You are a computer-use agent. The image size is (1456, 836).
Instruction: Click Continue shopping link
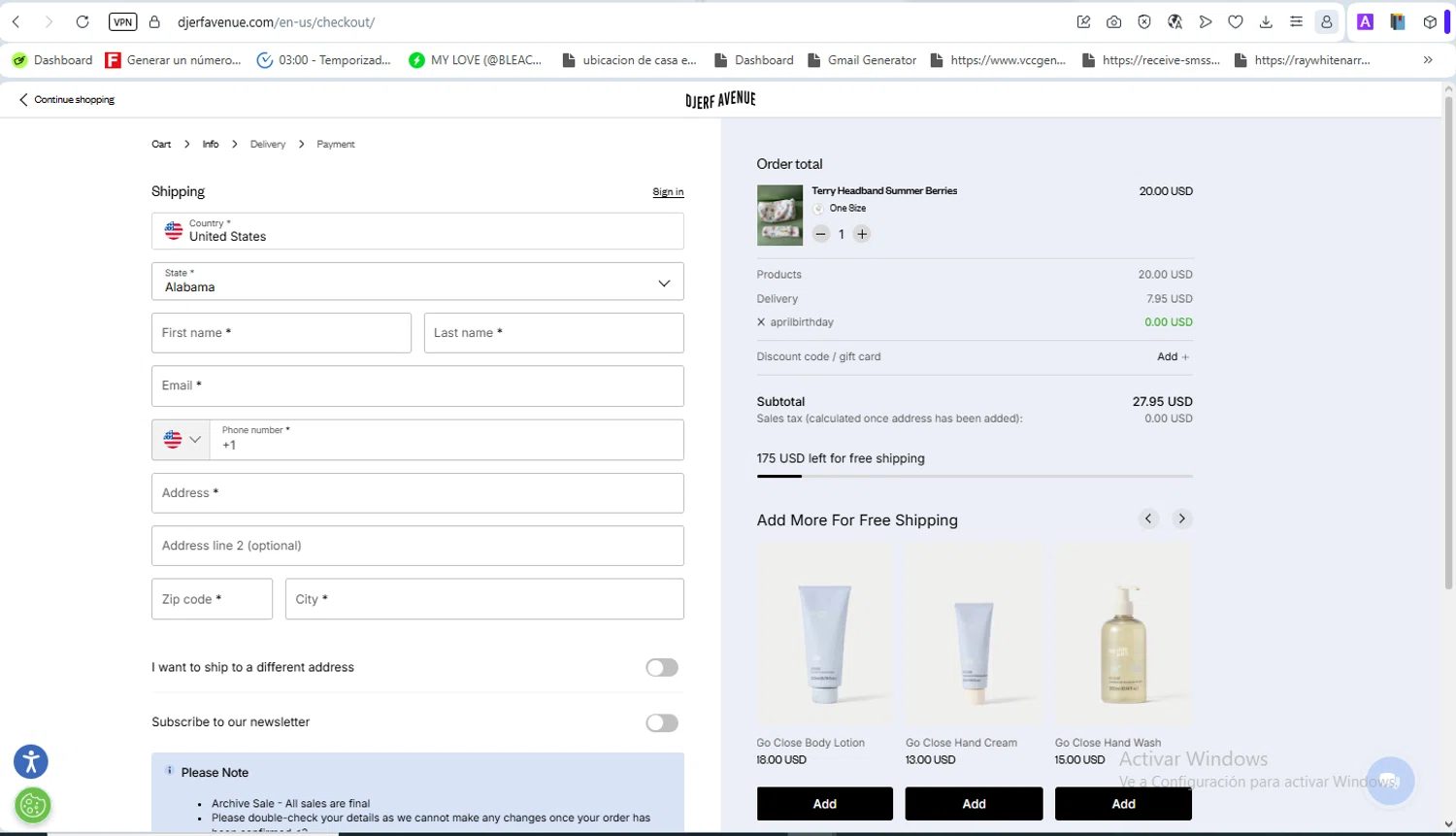coord(67,99)
